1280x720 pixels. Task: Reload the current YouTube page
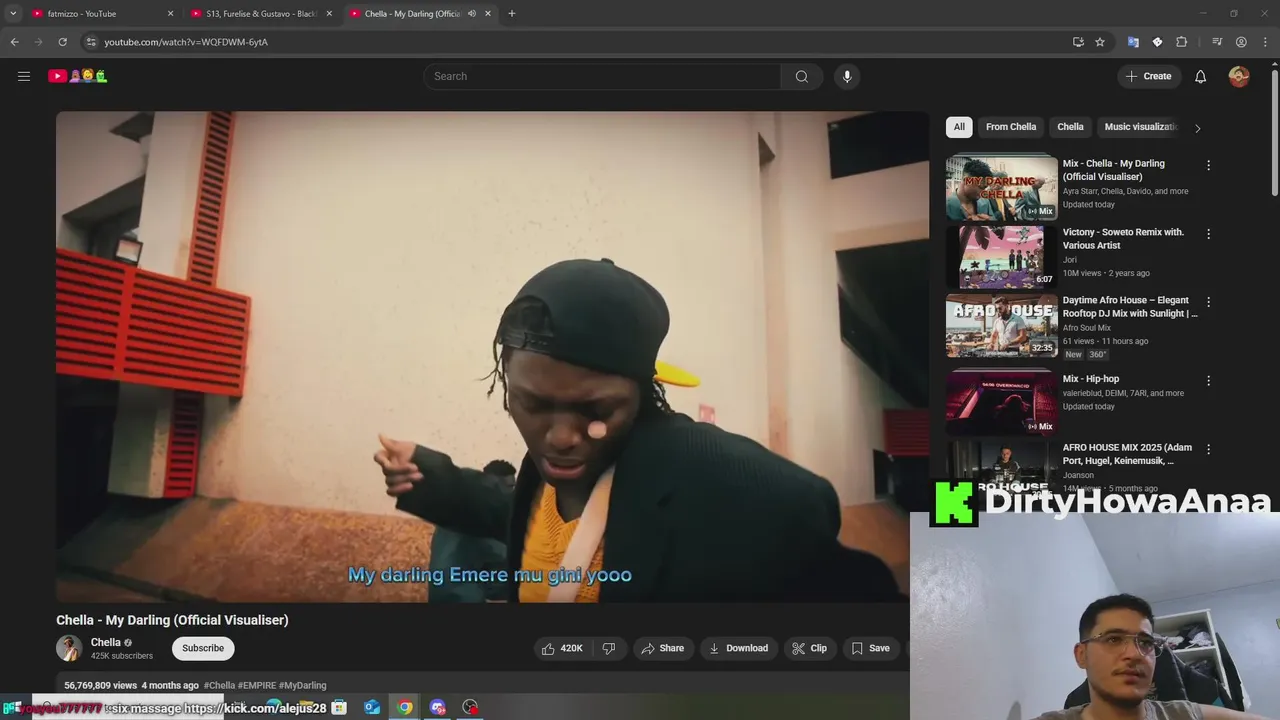click(62, 42)
